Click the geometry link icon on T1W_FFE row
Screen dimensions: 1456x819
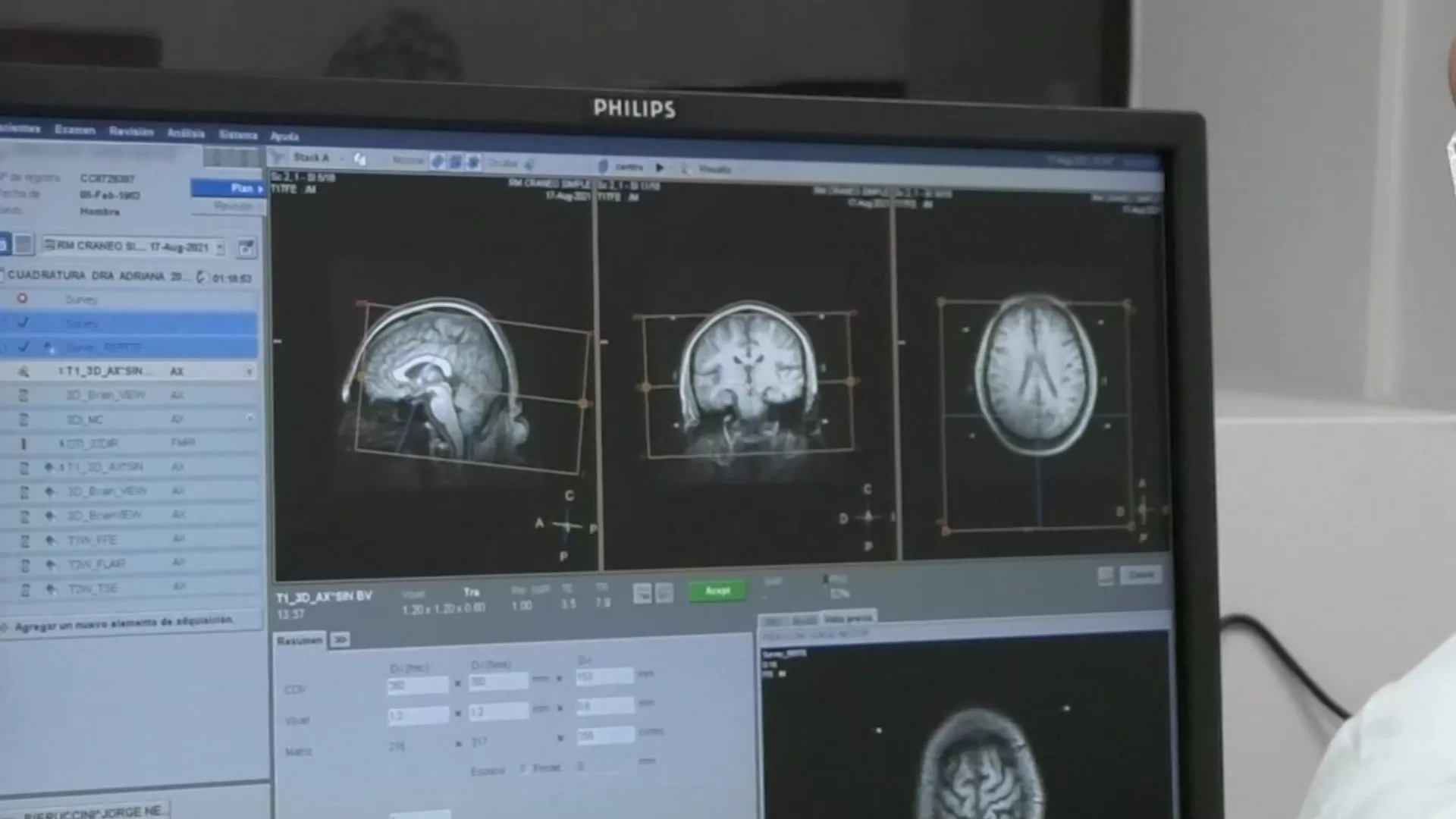(51, 540)
